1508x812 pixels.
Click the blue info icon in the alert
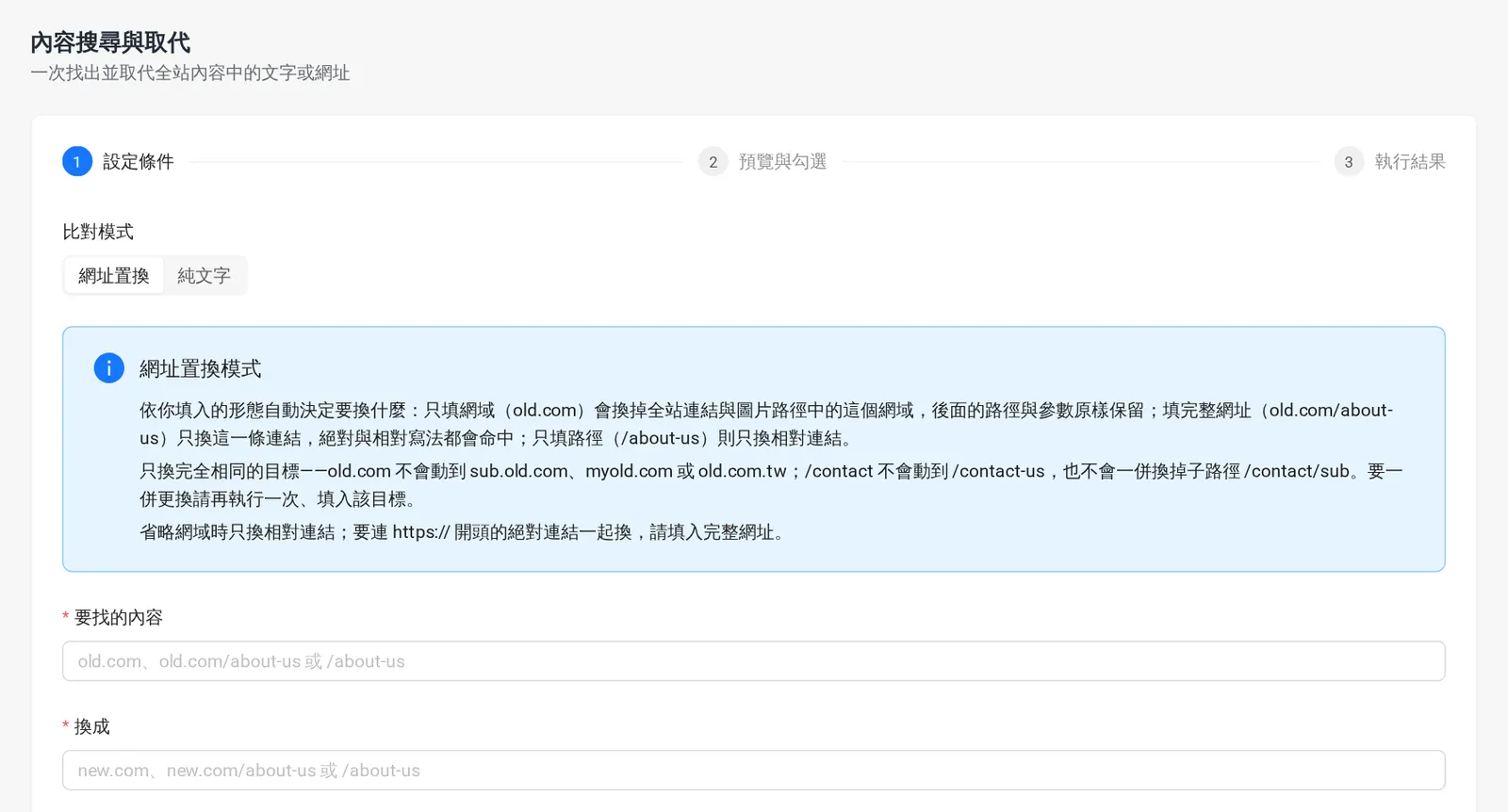[109, 368]
